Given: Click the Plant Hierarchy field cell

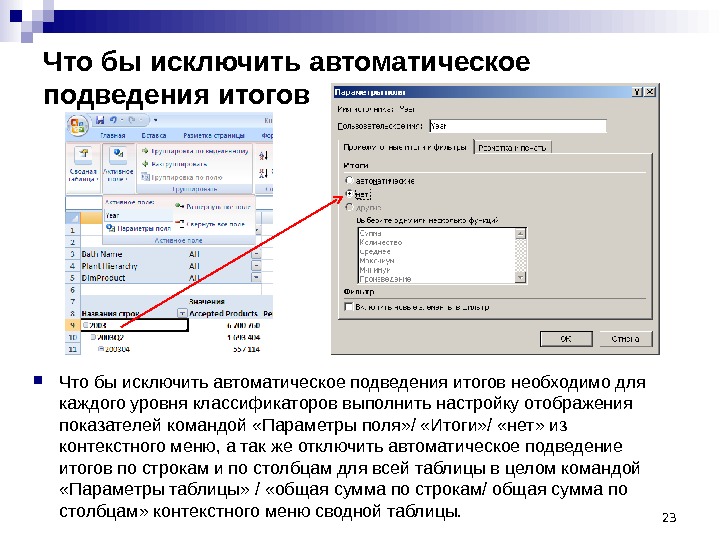Looking at the screenshot, I should pos(134,266).
